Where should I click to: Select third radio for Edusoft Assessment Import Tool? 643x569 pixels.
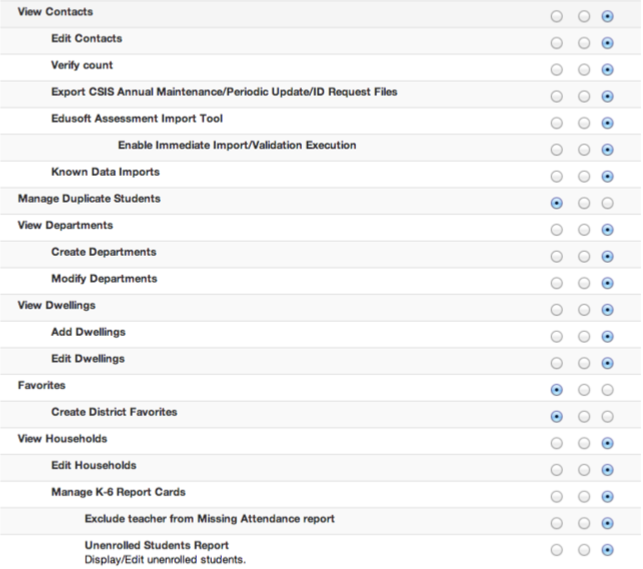click(x=607, y=123)
